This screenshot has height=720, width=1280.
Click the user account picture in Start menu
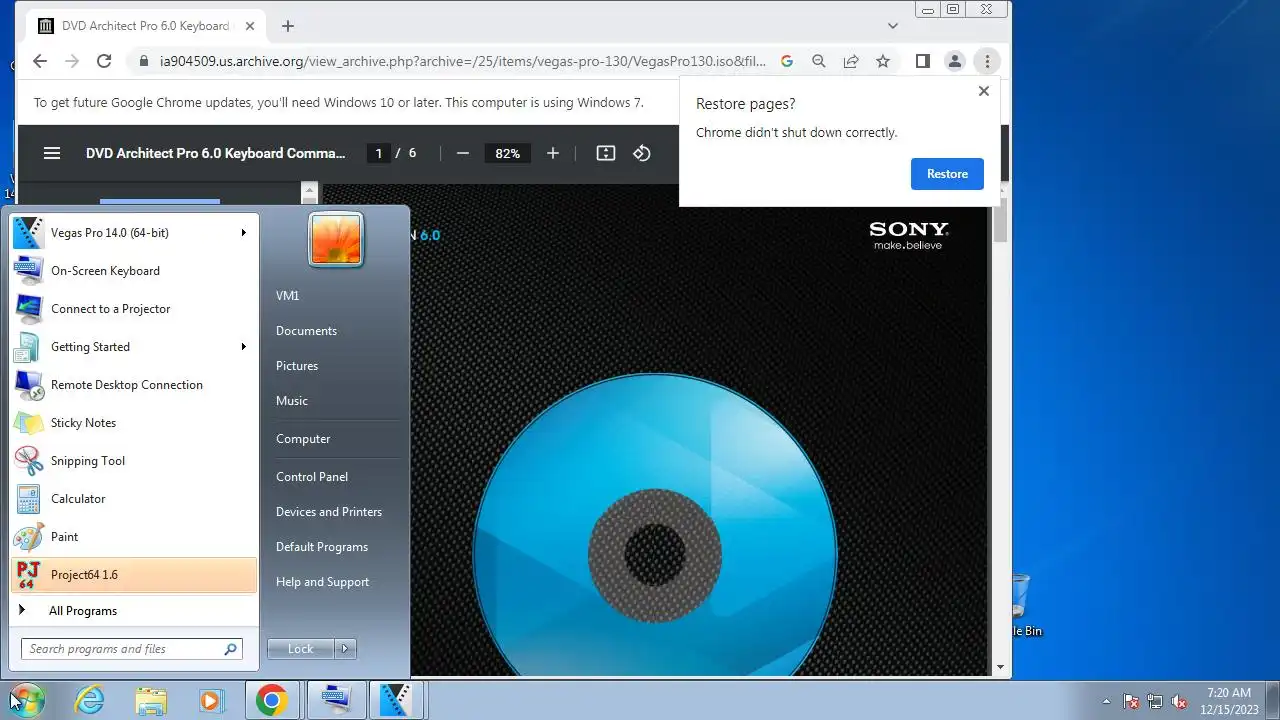tap(336, 240)
